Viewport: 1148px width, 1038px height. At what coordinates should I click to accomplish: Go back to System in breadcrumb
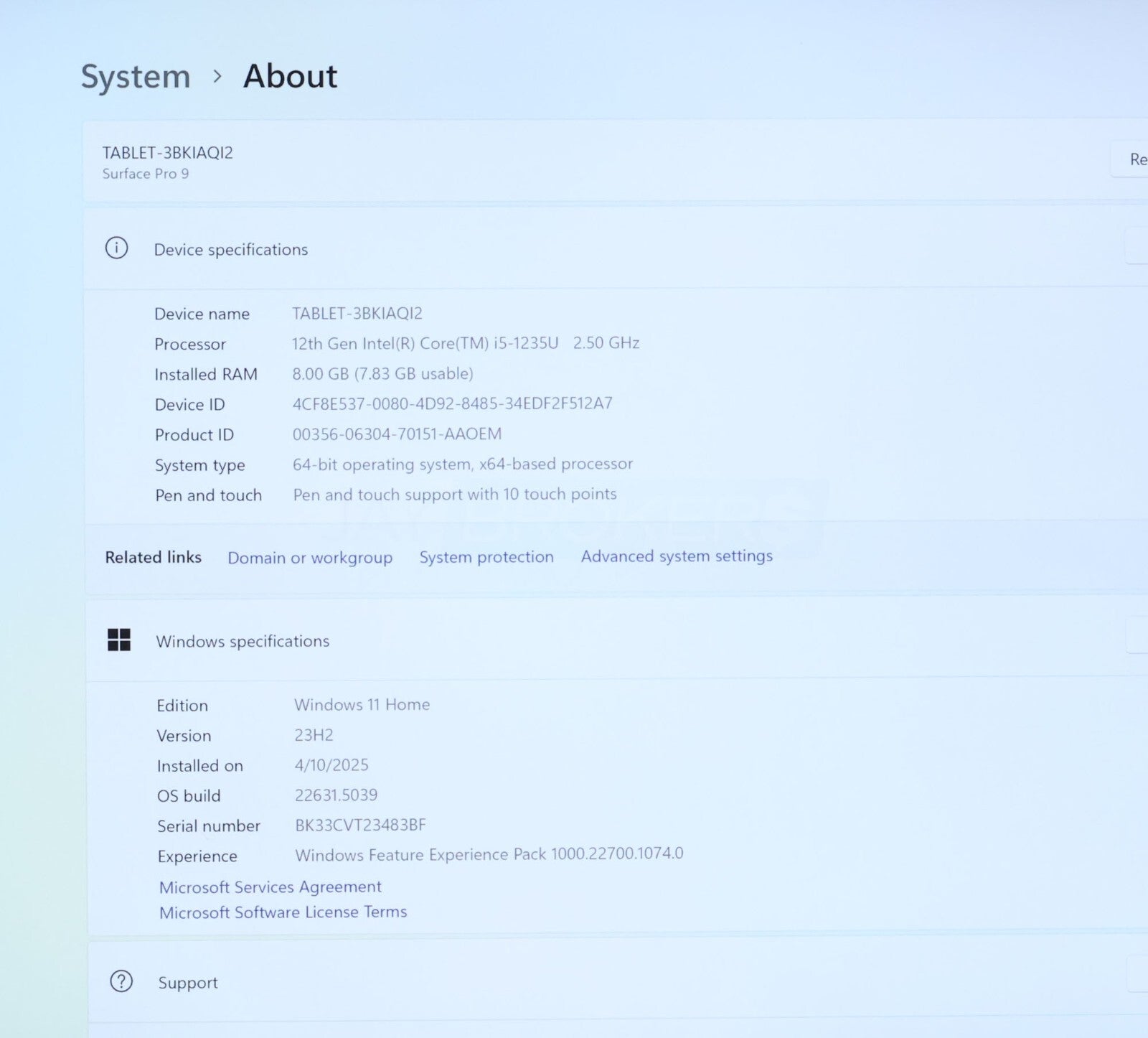pyautogui.click(x=136, y=76)
